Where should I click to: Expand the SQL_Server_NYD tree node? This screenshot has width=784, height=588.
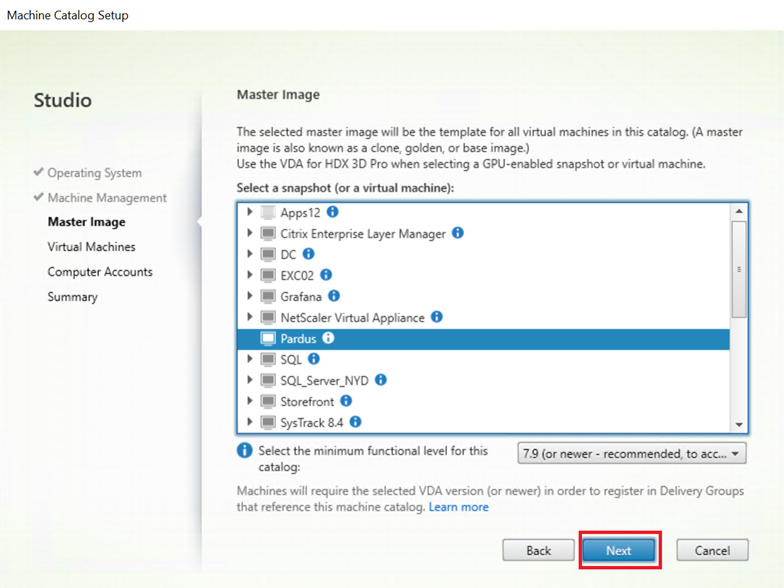[x=250, y=380]
